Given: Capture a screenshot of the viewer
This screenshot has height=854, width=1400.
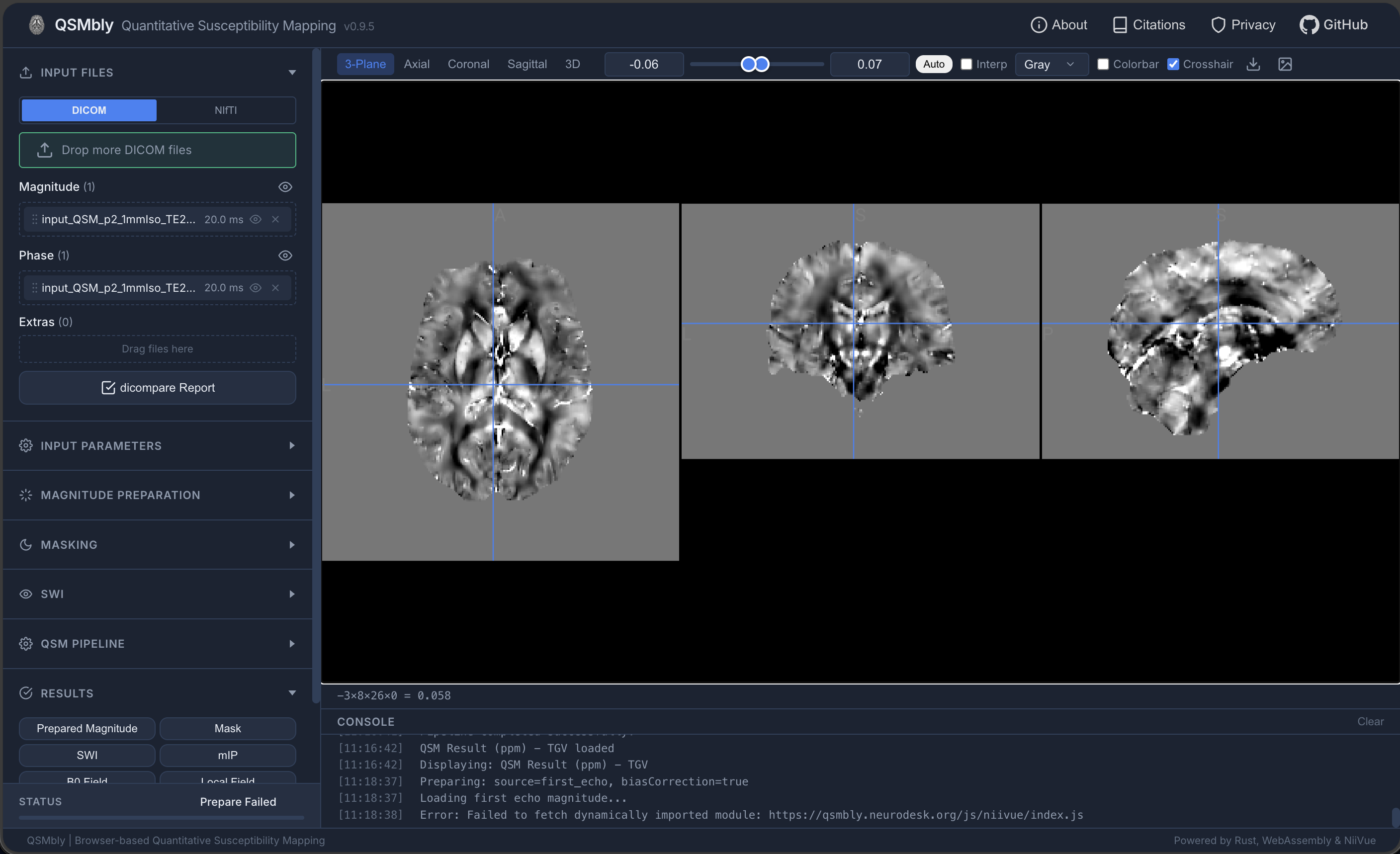Looking at the screenshot, I should pos(1286,64).
